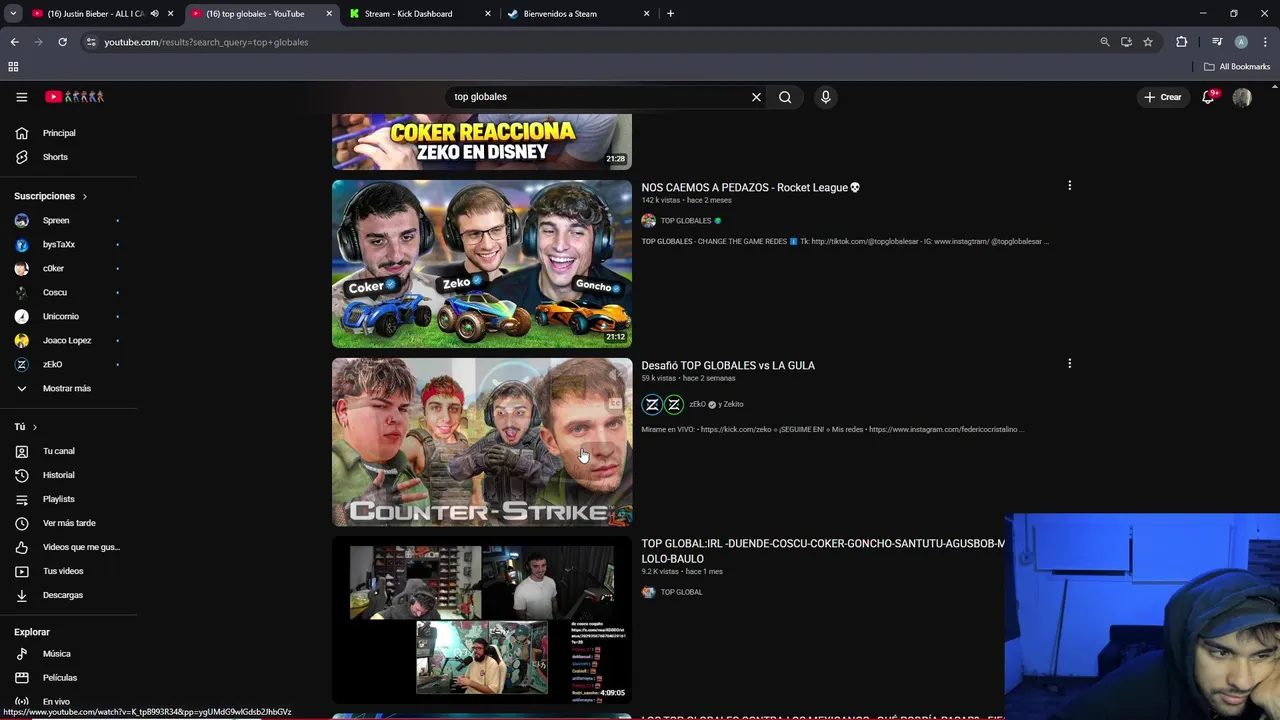Open options menu for Desafió video
This screenshot has height=720, width=1280.
coord(1069,364)
